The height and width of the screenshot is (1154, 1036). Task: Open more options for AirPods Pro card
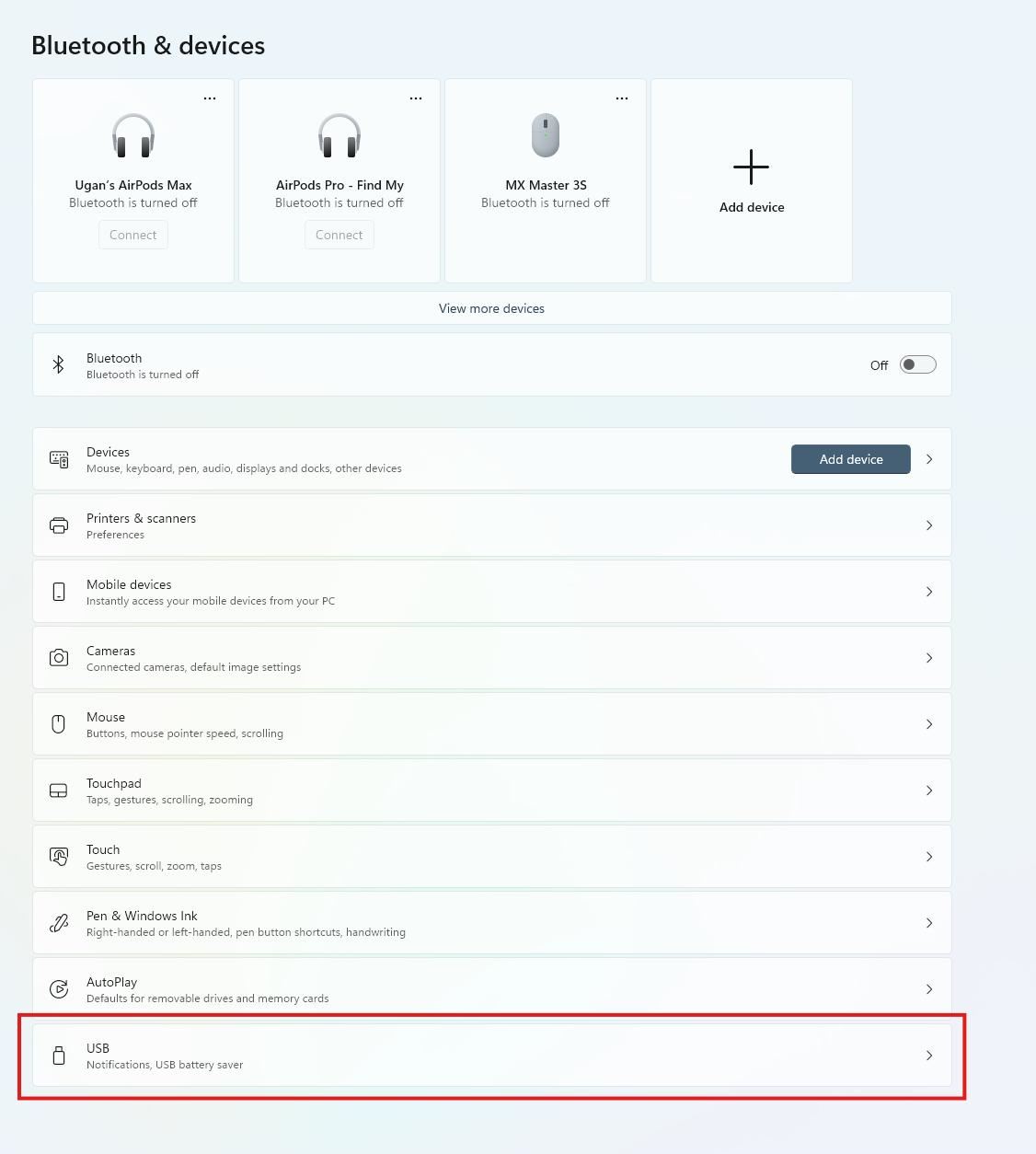click(x=416, y=98)
